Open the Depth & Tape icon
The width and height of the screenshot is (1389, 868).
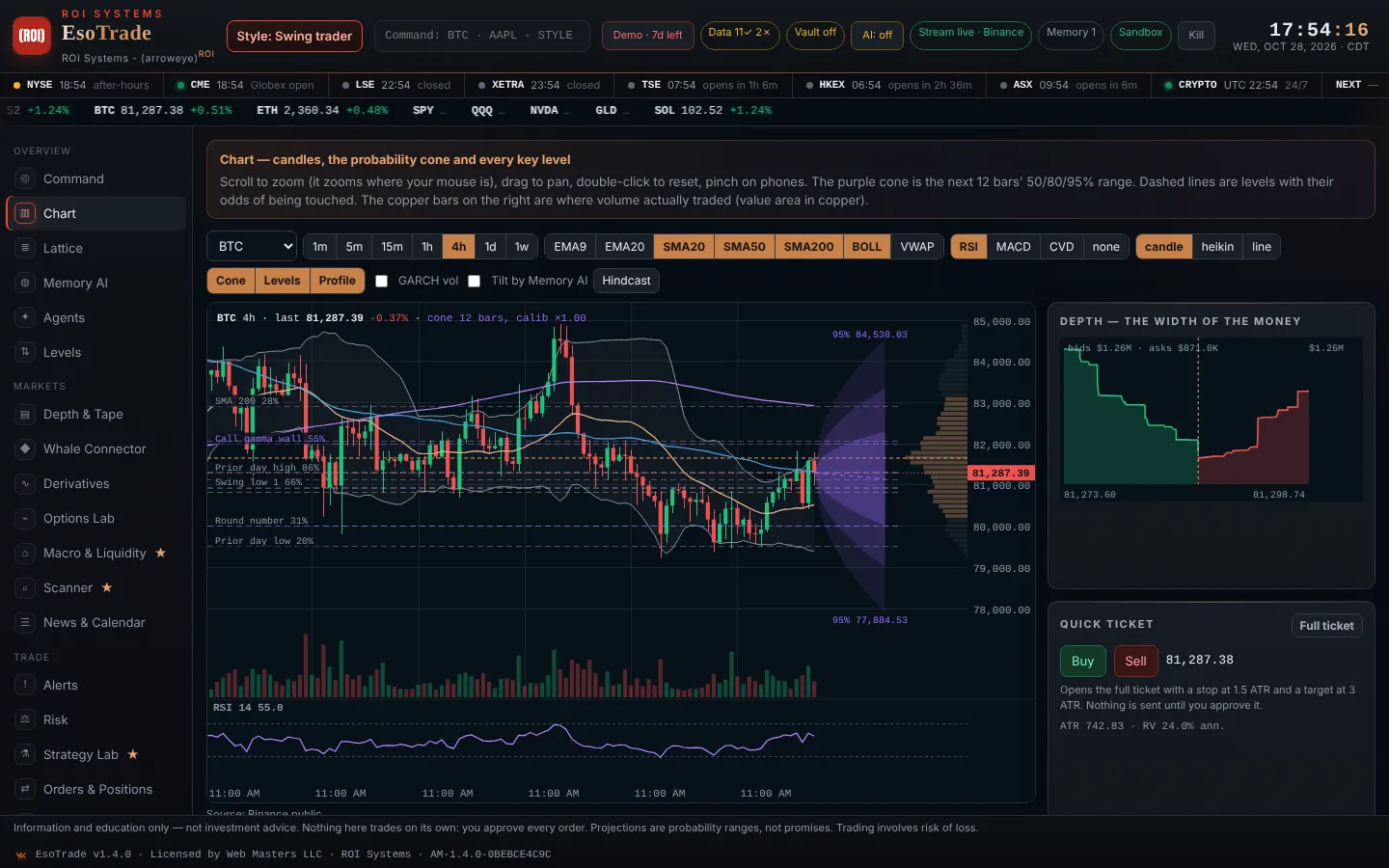click(25, 414)
